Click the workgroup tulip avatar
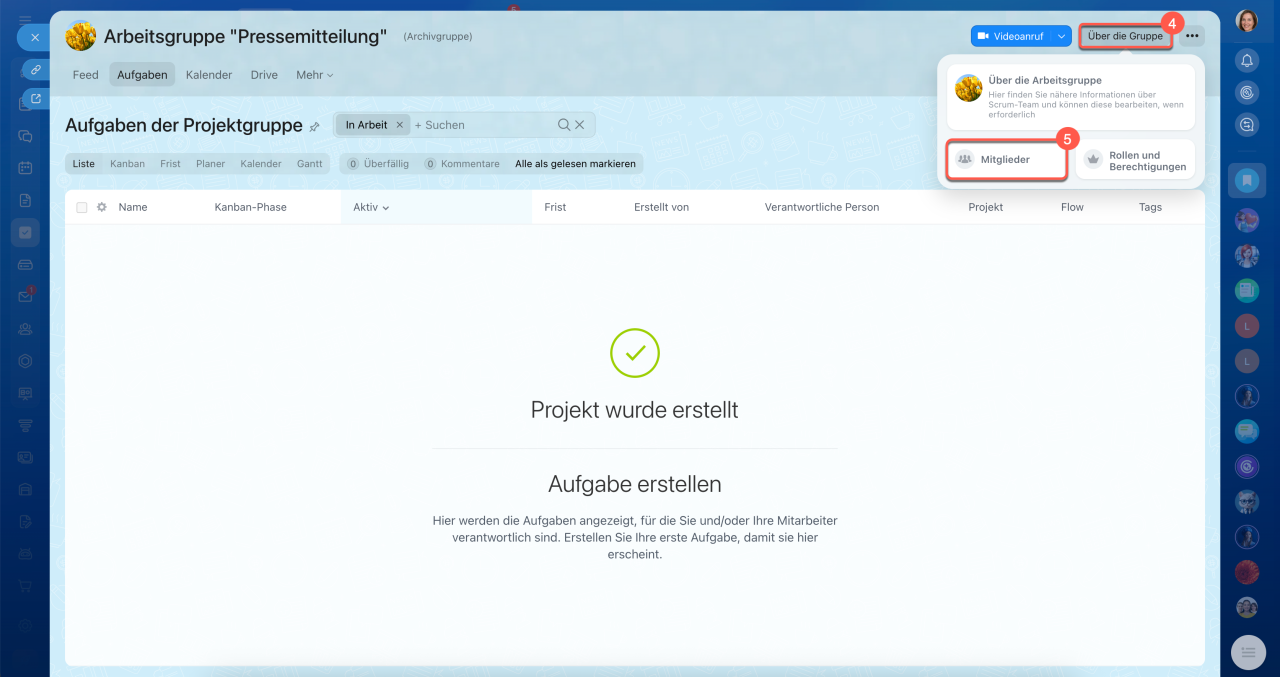 (x=81, y=36)
